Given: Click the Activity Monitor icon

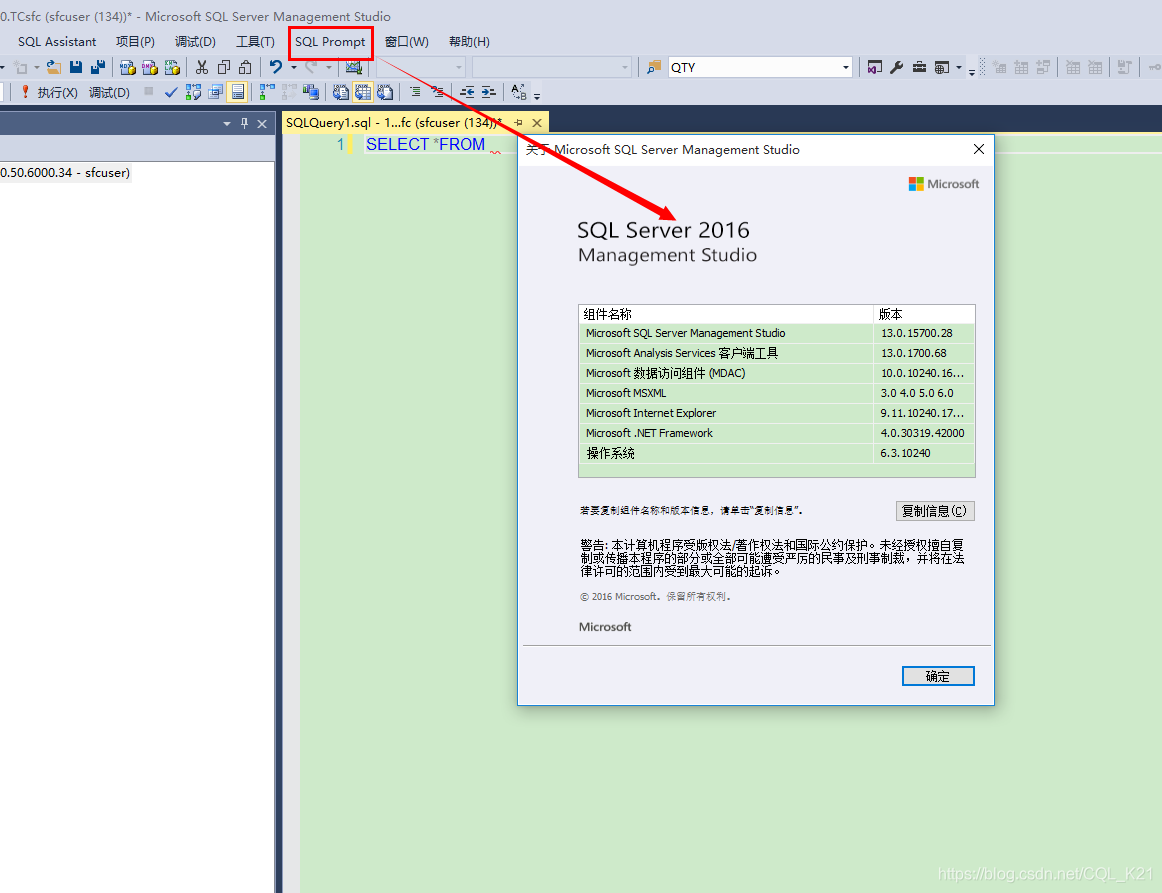Looking at the screenshot, I should (x=353, y=67).
